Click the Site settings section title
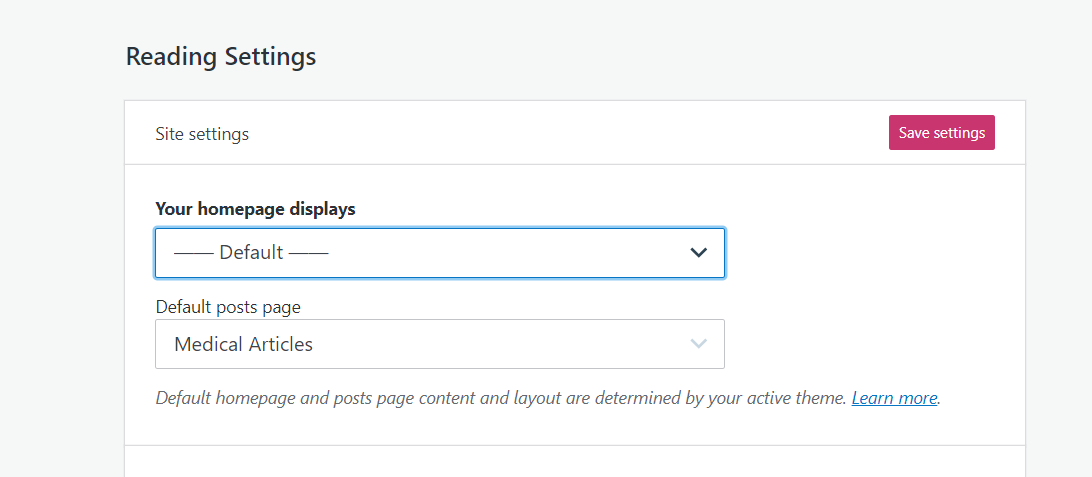 point(202,134)
